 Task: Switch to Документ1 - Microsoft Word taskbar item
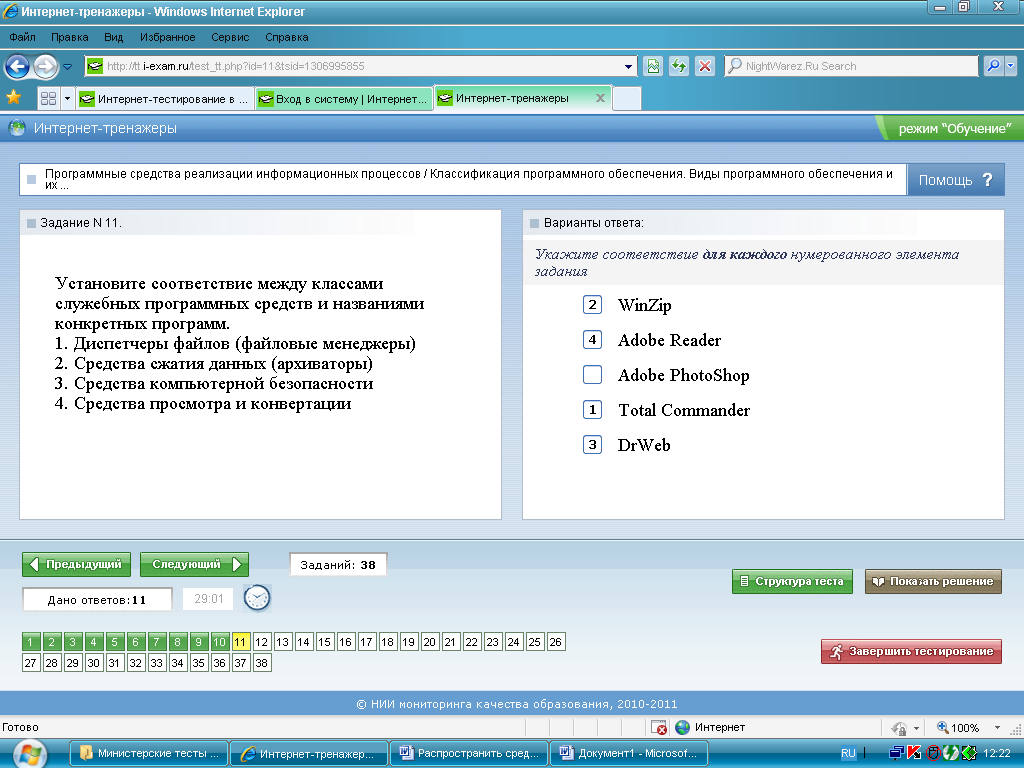(x=629, y=753)
